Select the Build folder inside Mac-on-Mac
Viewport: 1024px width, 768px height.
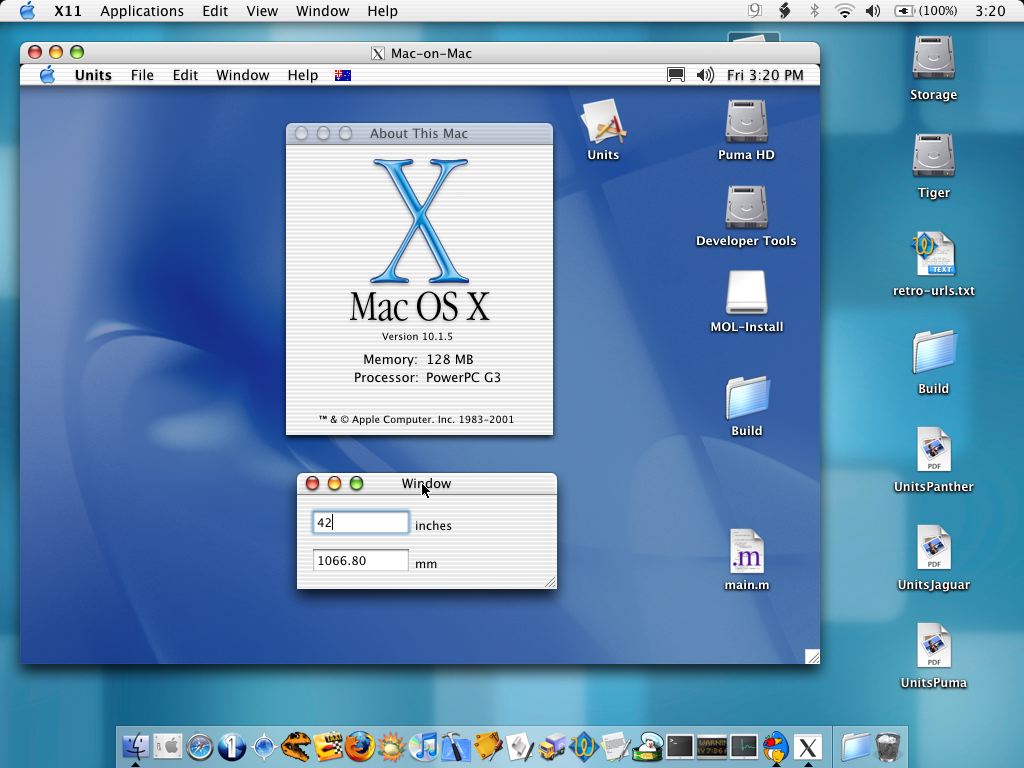[x=747, y=397]
